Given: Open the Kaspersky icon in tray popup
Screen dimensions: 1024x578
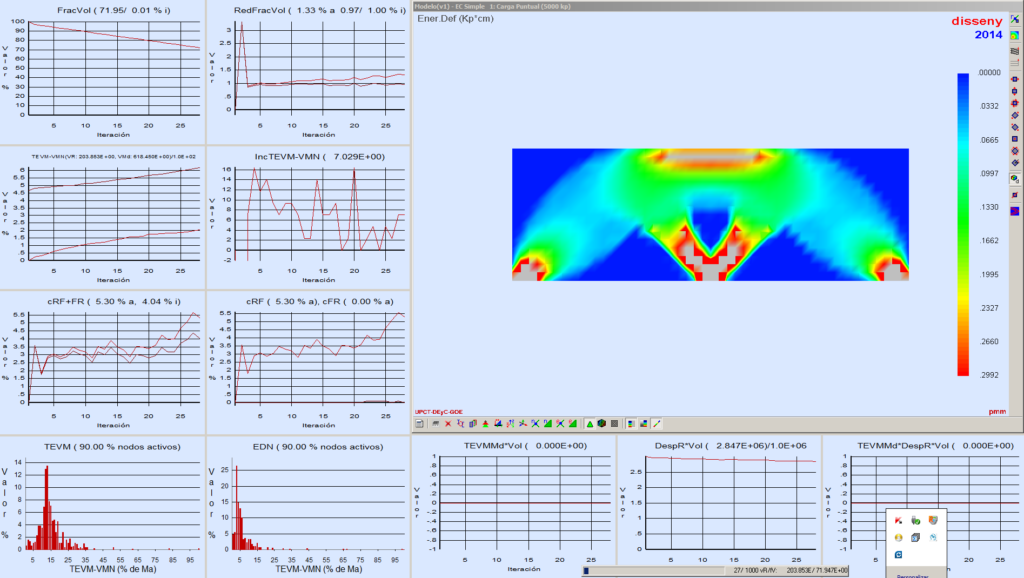Looking at the screenshot, I should (x=898, y=520).
